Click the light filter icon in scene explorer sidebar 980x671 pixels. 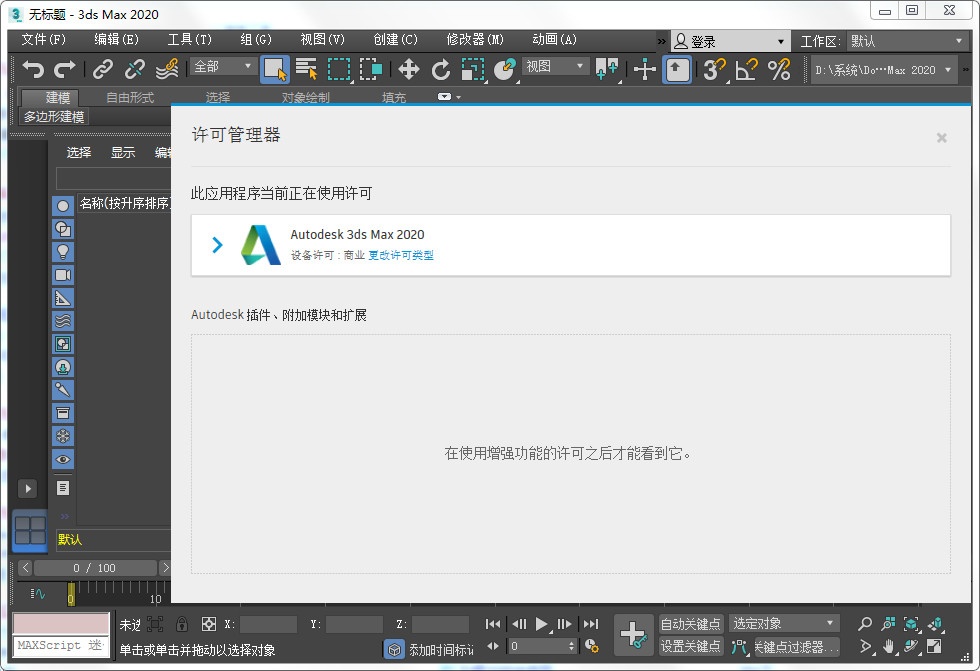pos(63,253)
